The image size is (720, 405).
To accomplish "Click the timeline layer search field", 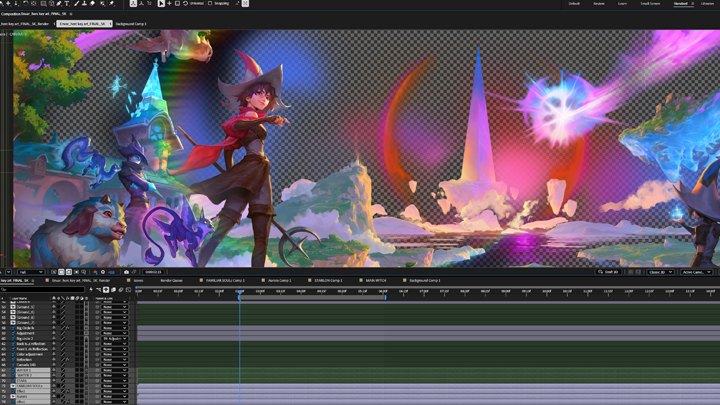I will [x=43, y=289].
